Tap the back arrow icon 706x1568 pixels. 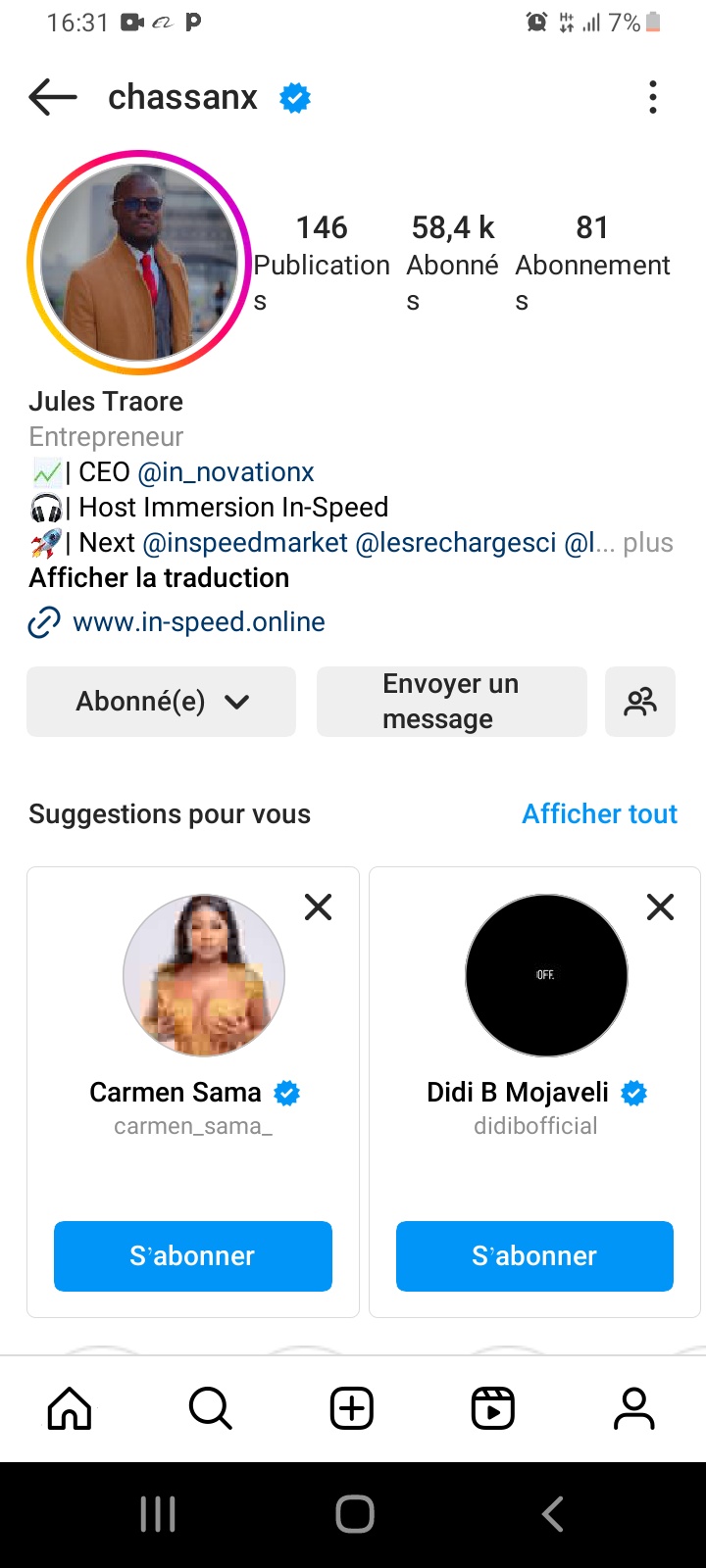53,97
